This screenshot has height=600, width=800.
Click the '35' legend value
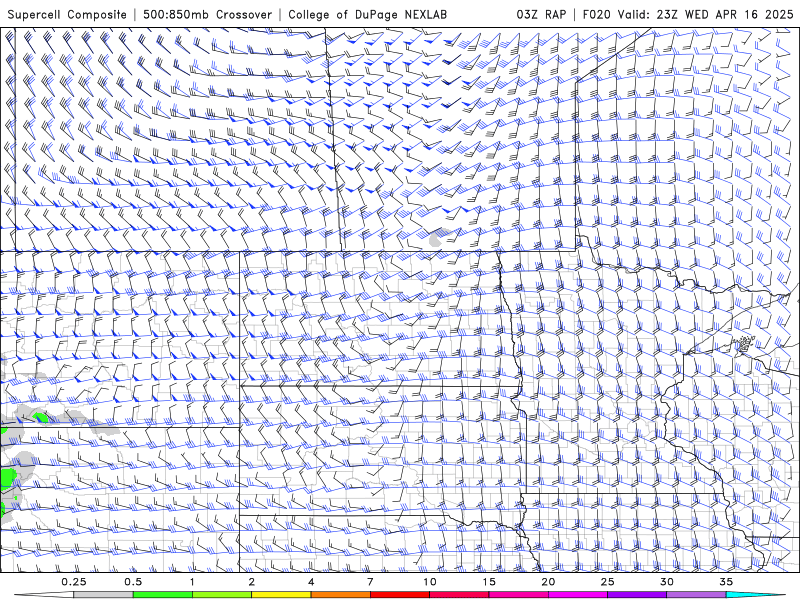(x=726, y=582)
